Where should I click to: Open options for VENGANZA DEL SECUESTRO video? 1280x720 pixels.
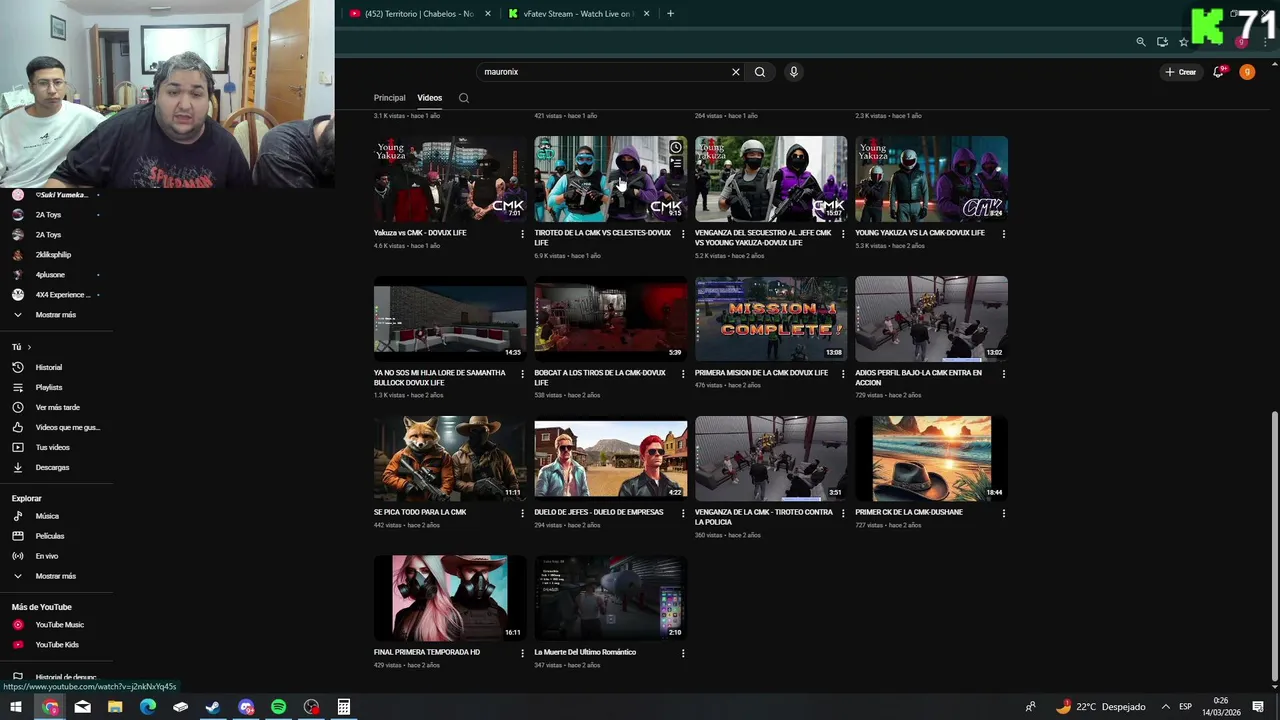point(843,234)
